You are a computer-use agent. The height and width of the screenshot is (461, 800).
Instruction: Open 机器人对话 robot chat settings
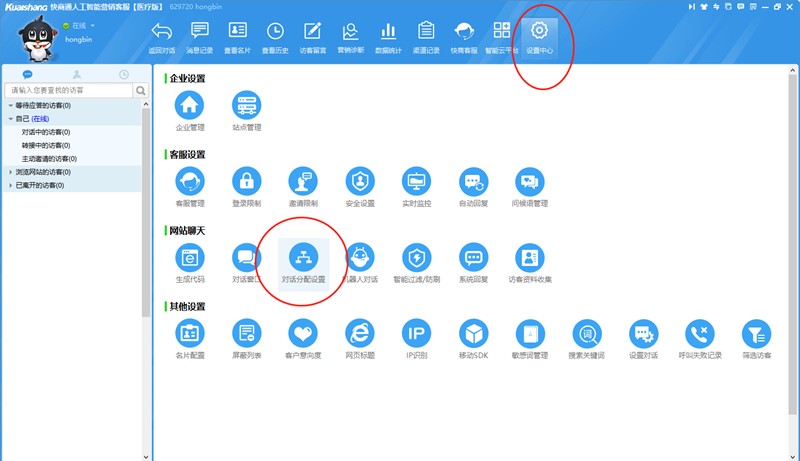click(x=359, y=257)
